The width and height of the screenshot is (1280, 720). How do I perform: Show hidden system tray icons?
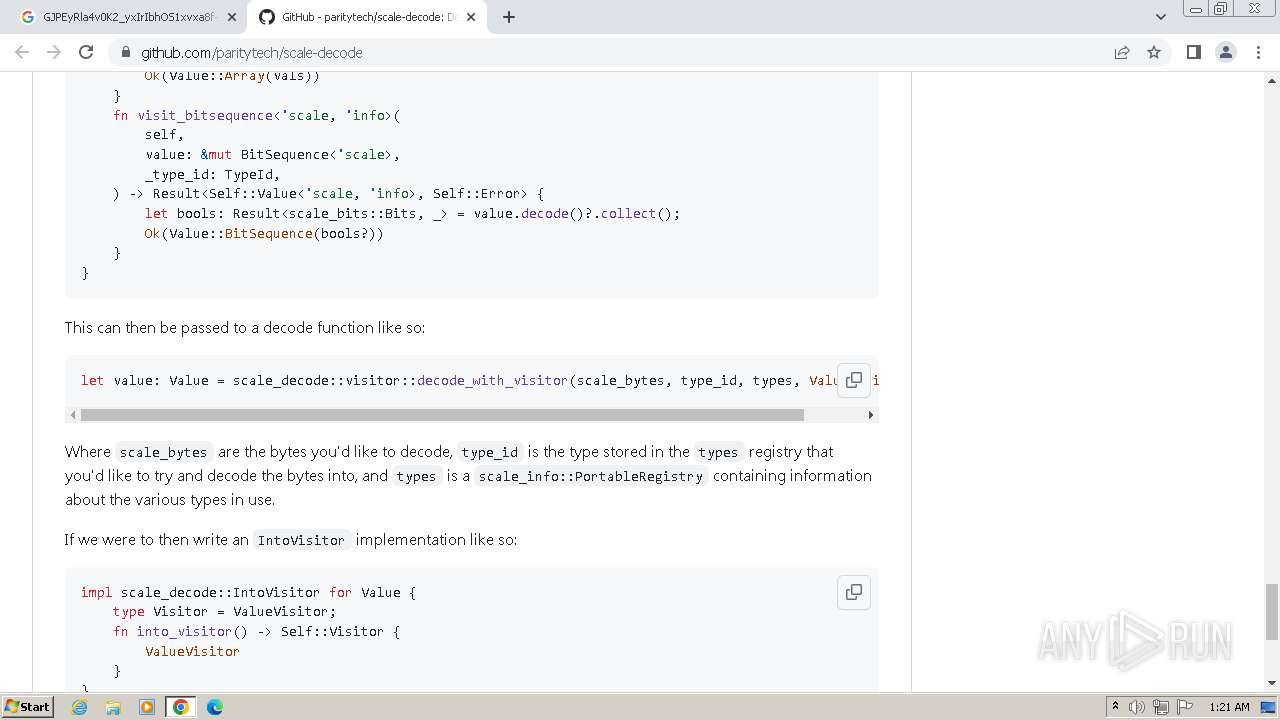(1115, 707)
